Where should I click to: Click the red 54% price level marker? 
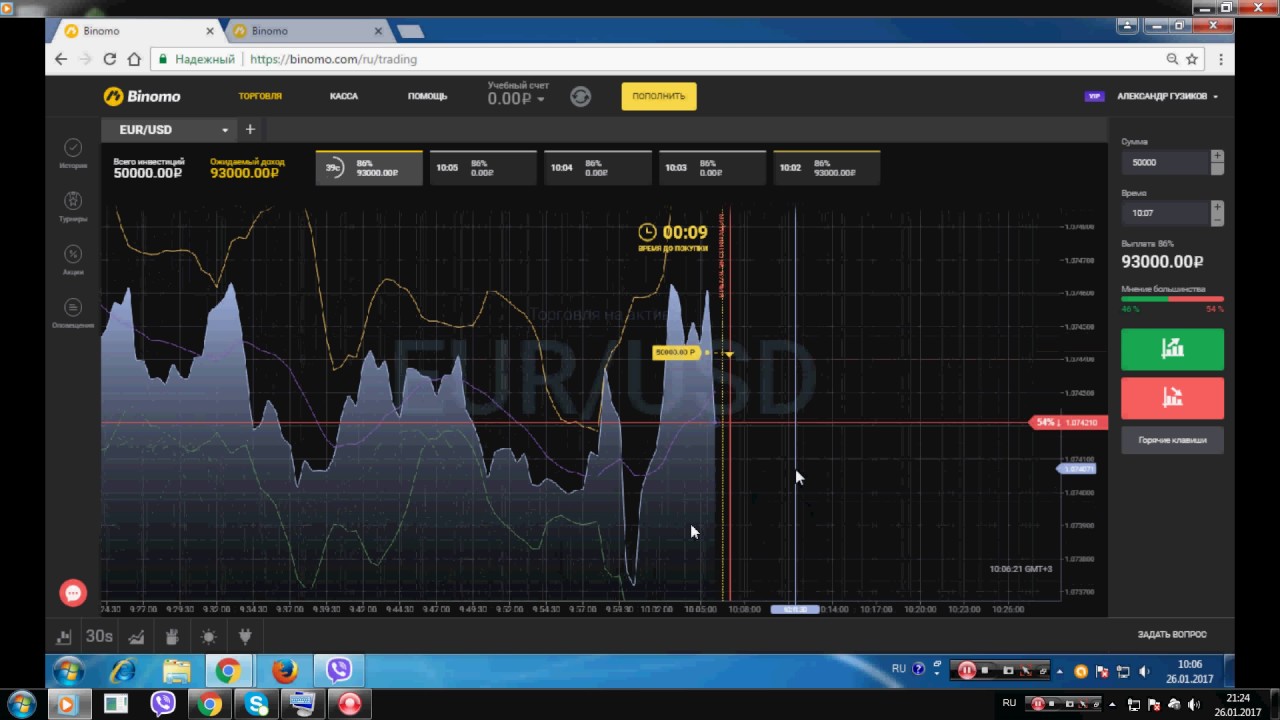point(1068,423)
